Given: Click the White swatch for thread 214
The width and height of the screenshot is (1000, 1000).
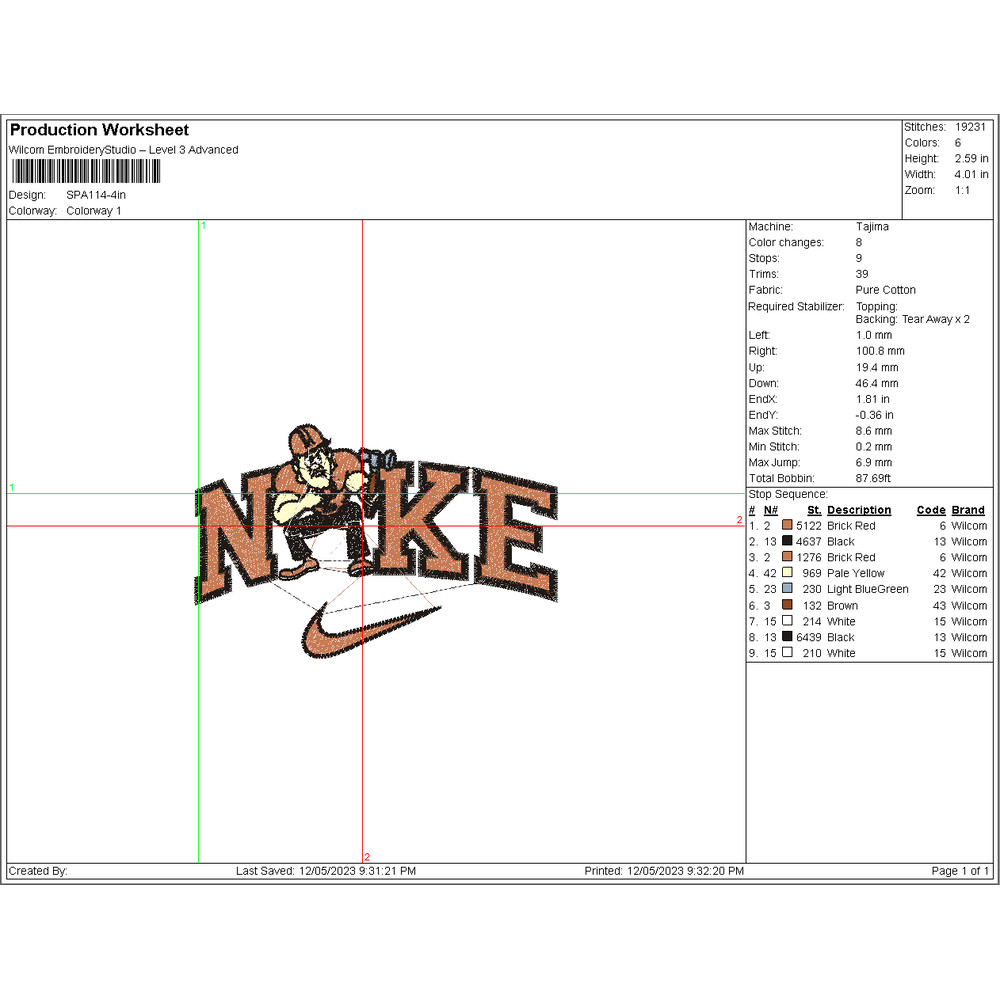Looking at the screenshot, I should tap(787, 622).
